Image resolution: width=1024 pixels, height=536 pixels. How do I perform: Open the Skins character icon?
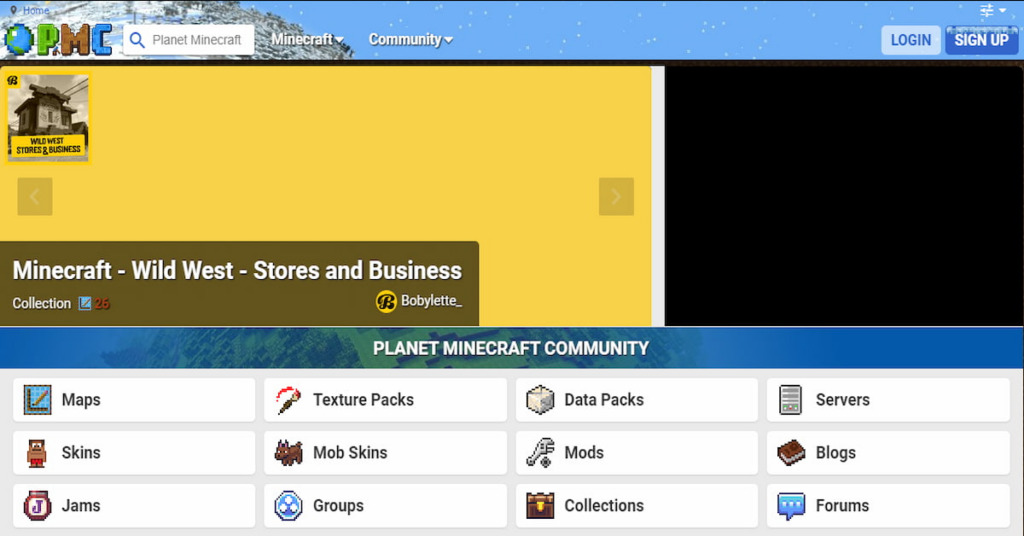[x=37, y=453]
